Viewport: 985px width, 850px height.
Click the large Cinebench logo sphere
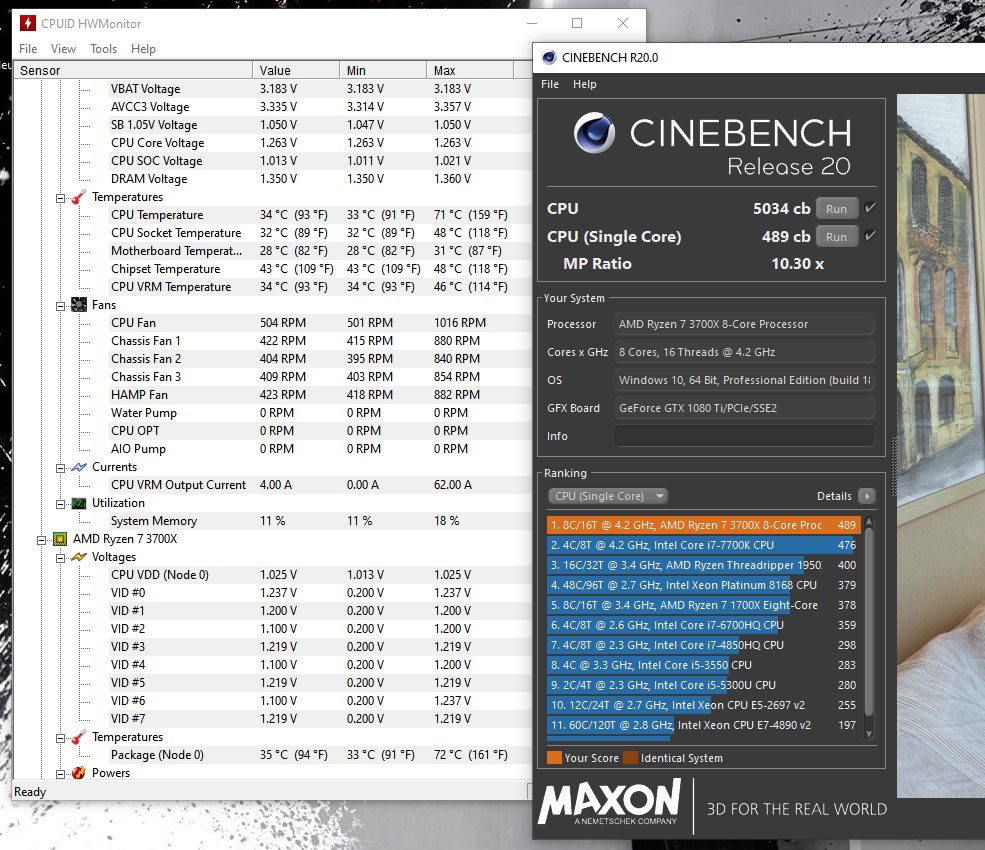[594, 133]
